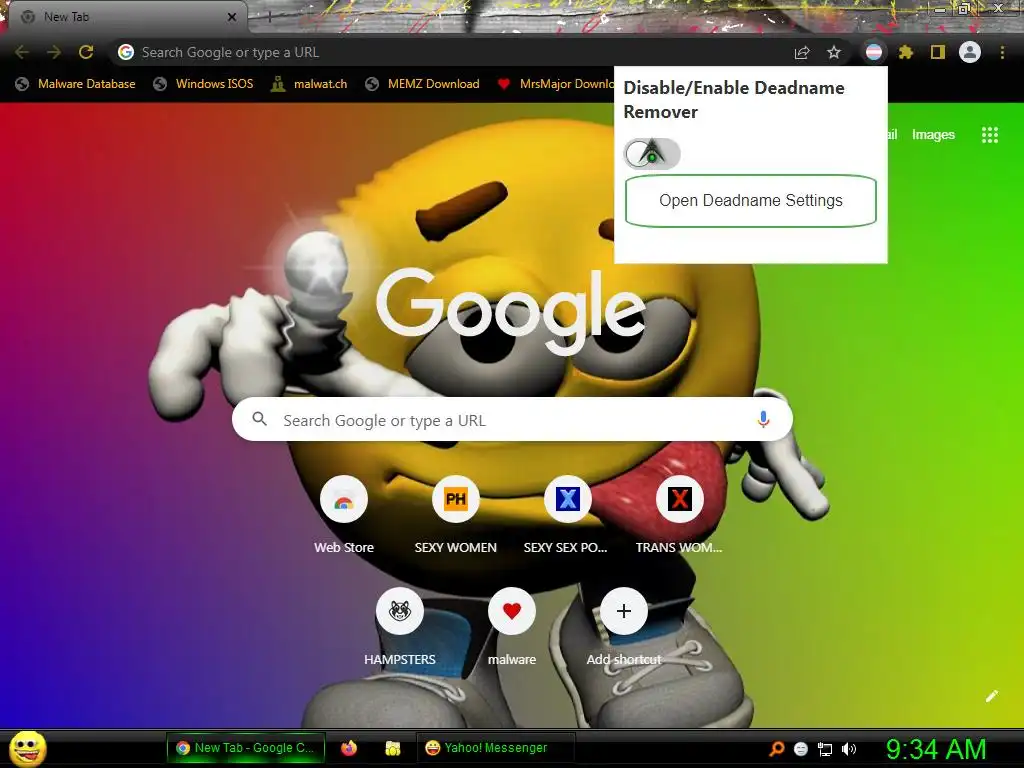Viewport: 1024px width, 768px height.
Task: Click the Deadname Remover extension icon
Action: (x=874, y=52)
